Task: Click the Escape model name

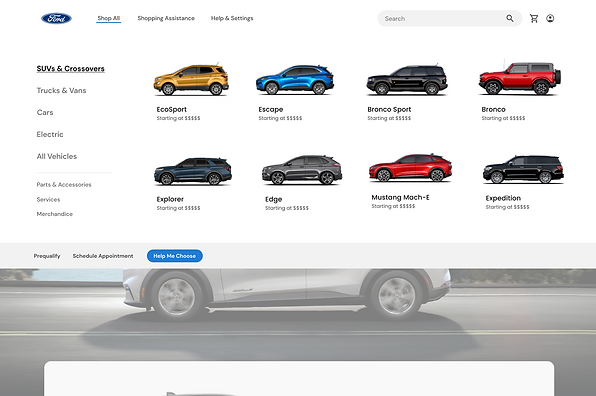Action: pyautogui.click(x=271, y=109)
